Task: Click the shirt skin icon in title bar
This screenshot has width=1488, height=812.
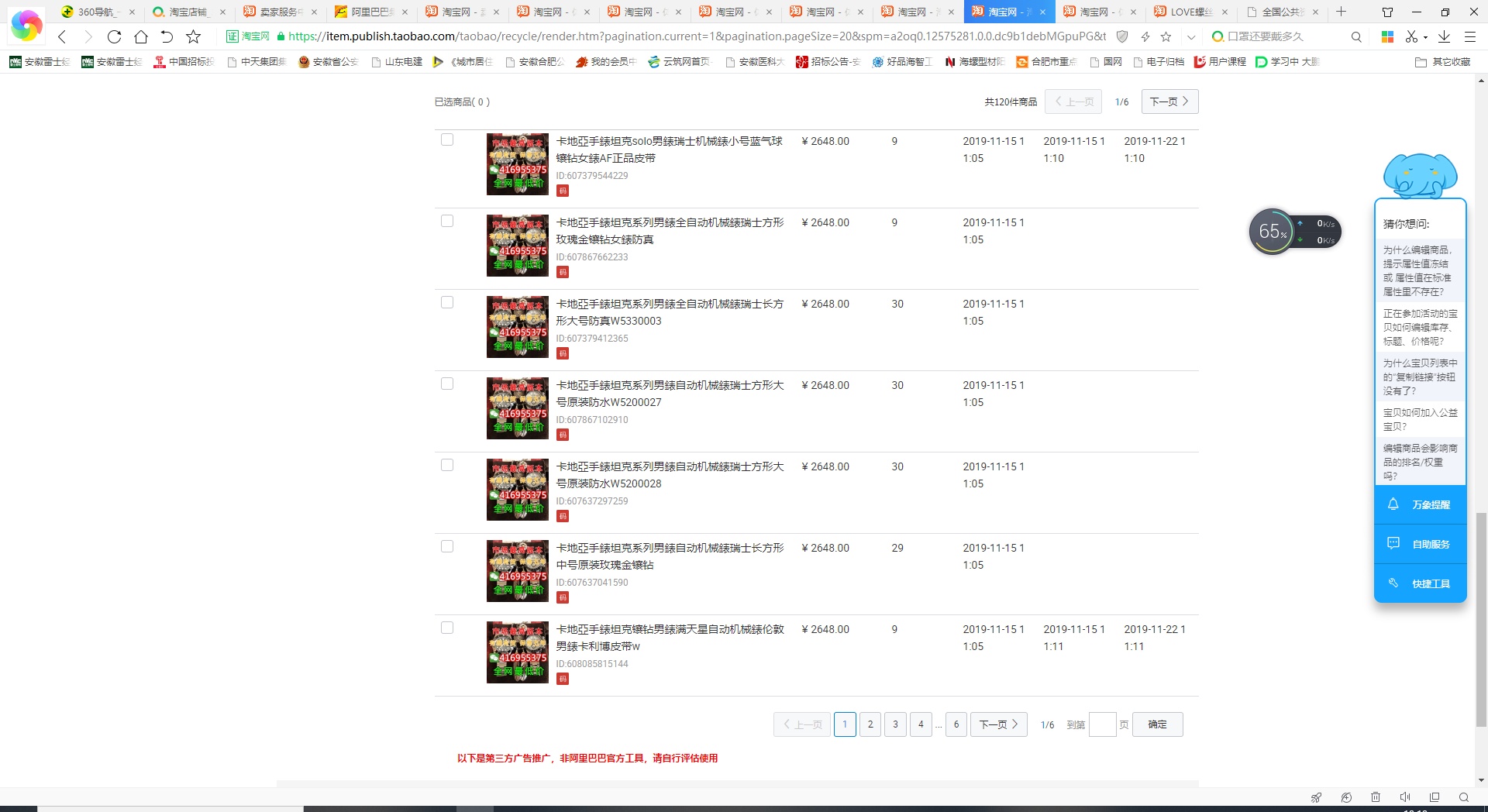Action: [1387, 12]
